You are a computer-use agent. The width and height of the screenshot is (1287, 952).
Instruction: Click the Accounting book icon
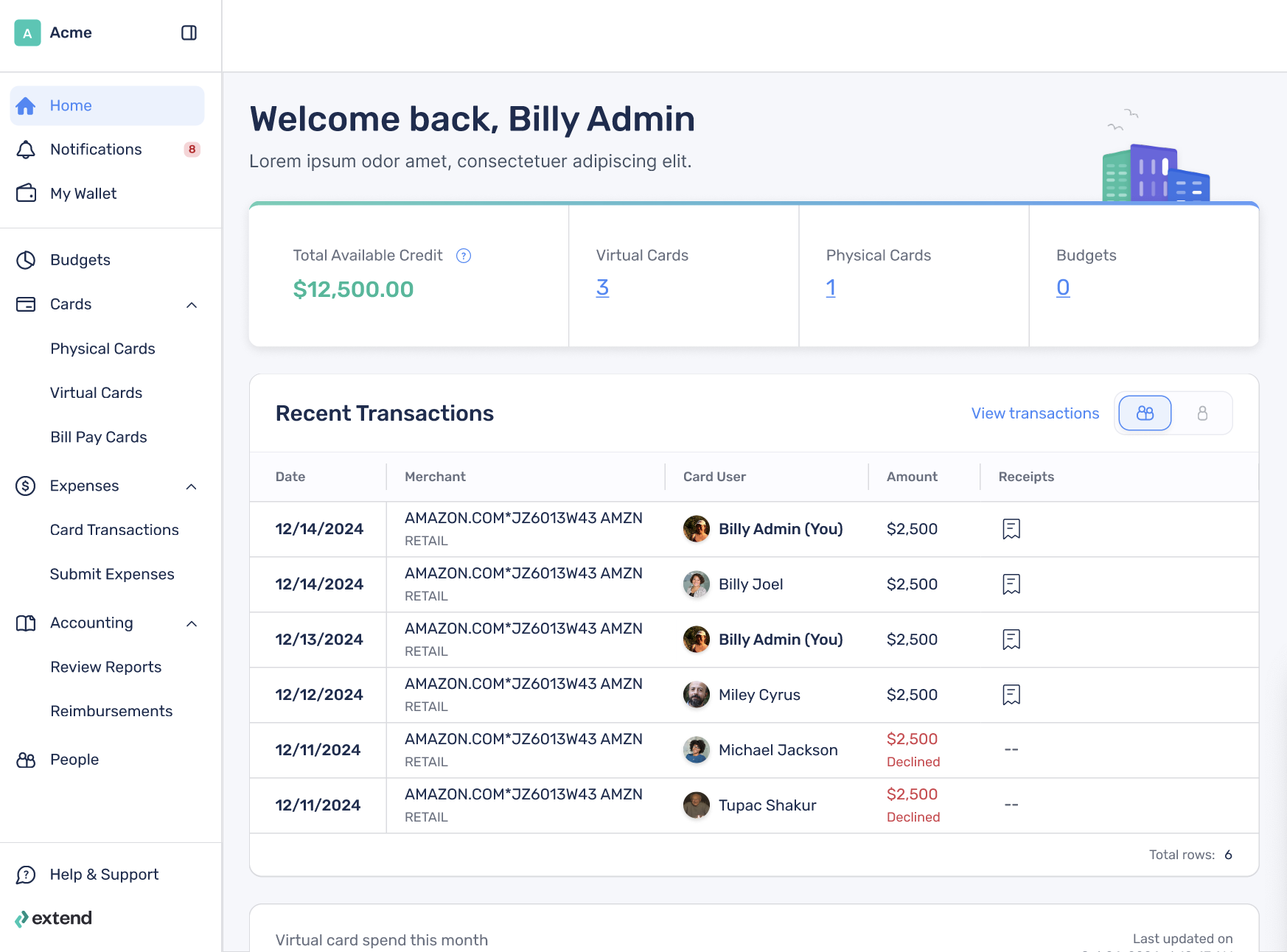click(26, 623)
